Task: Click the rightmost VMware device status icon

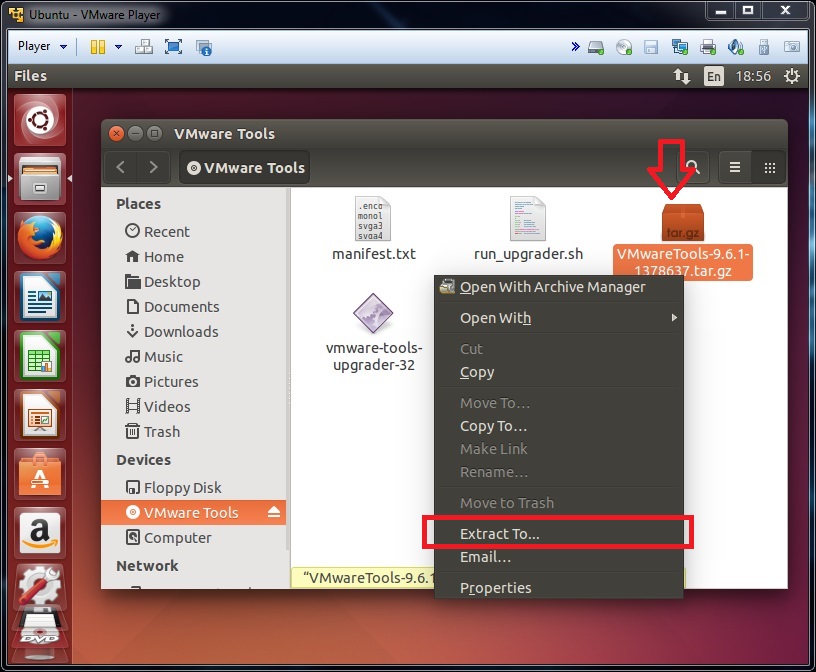Action: 792,47
